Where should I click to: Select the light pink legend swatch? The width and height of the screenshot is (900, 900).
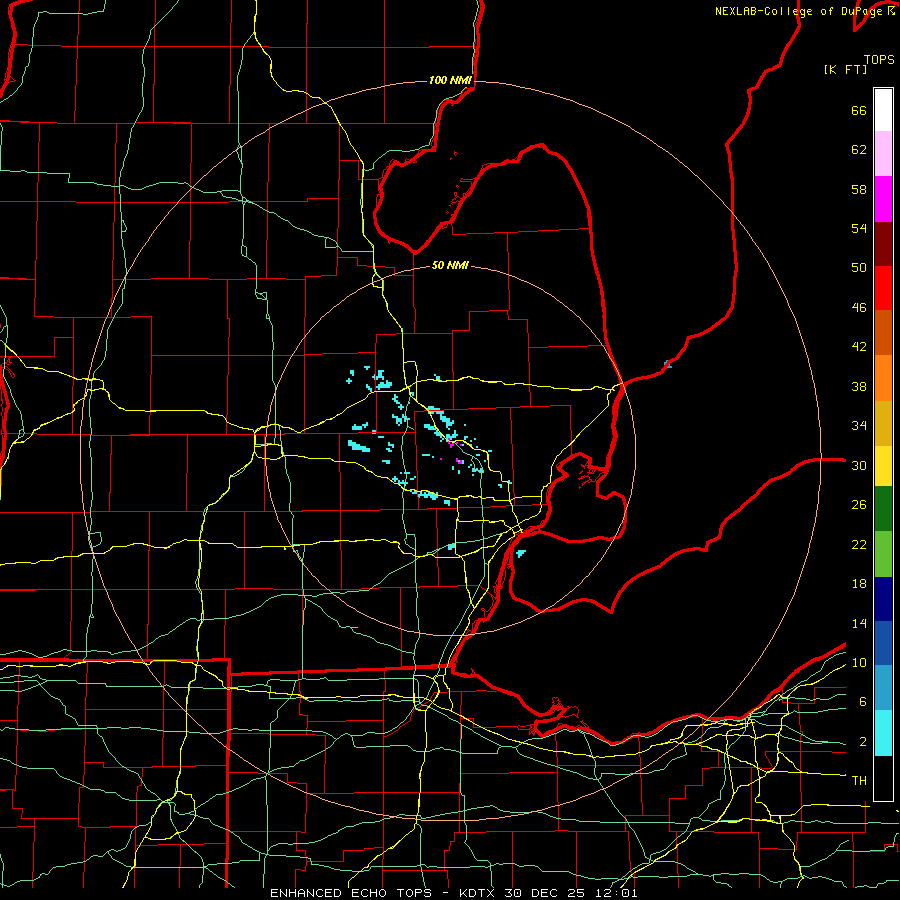tap(883, 154)
